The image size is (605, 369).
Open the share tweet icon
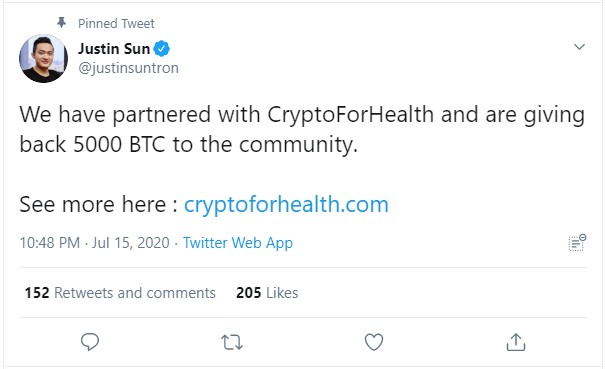coord(516,342)
